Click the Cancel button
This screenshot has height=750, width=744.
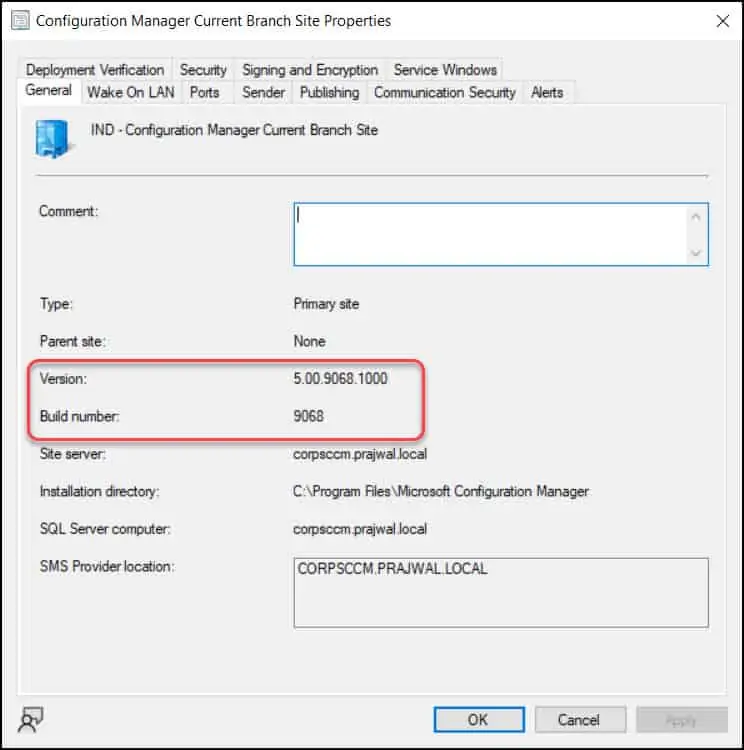(x=580, y=720)
